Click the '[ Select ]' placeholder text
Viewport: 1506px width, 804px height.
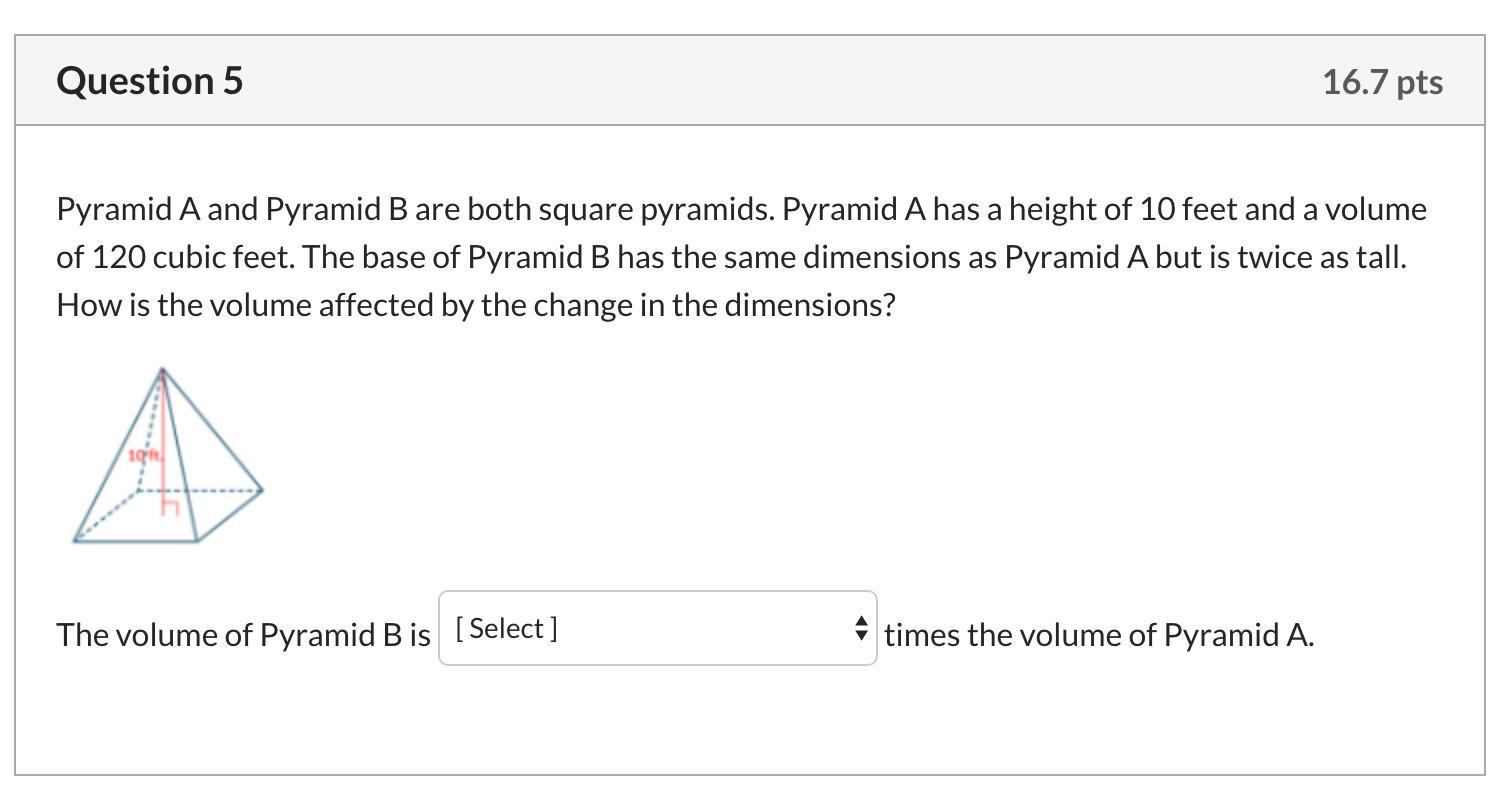(506, 629)
